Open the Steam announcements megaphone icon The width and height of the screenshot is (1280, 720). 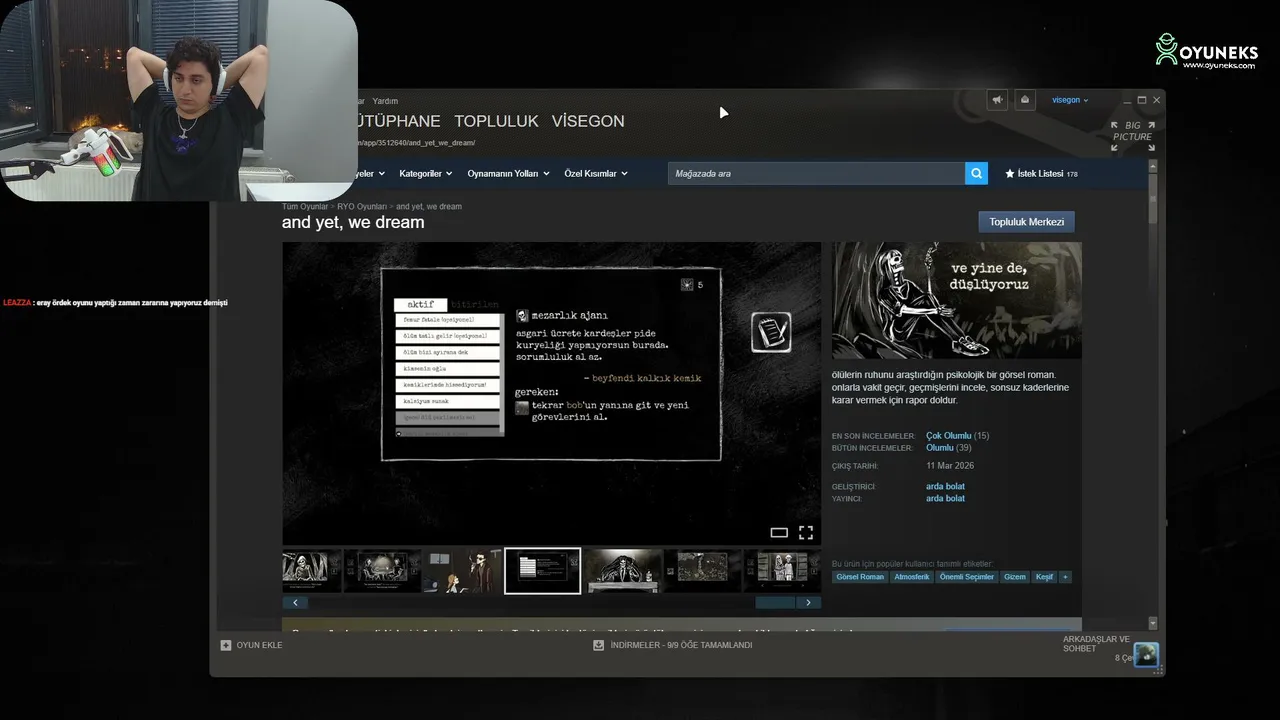pyautogui.click(x=997, y=100)
